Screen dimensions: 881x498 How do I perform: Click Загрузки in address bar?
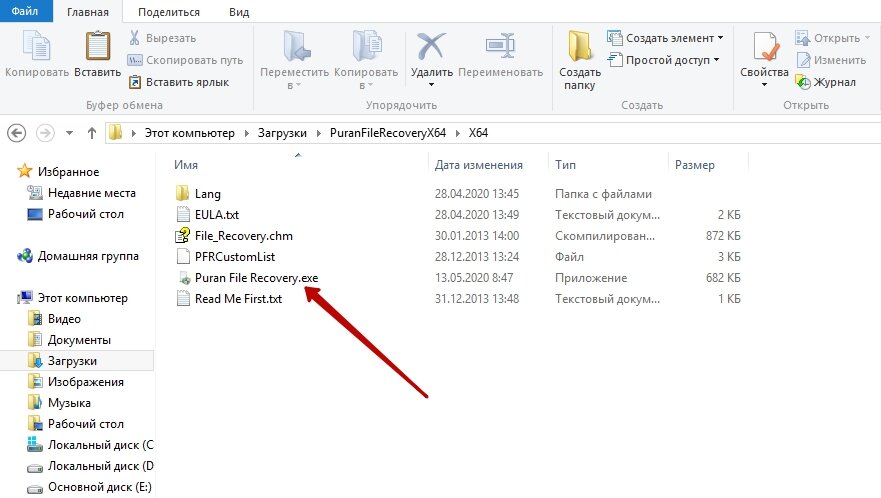[282, 133]
